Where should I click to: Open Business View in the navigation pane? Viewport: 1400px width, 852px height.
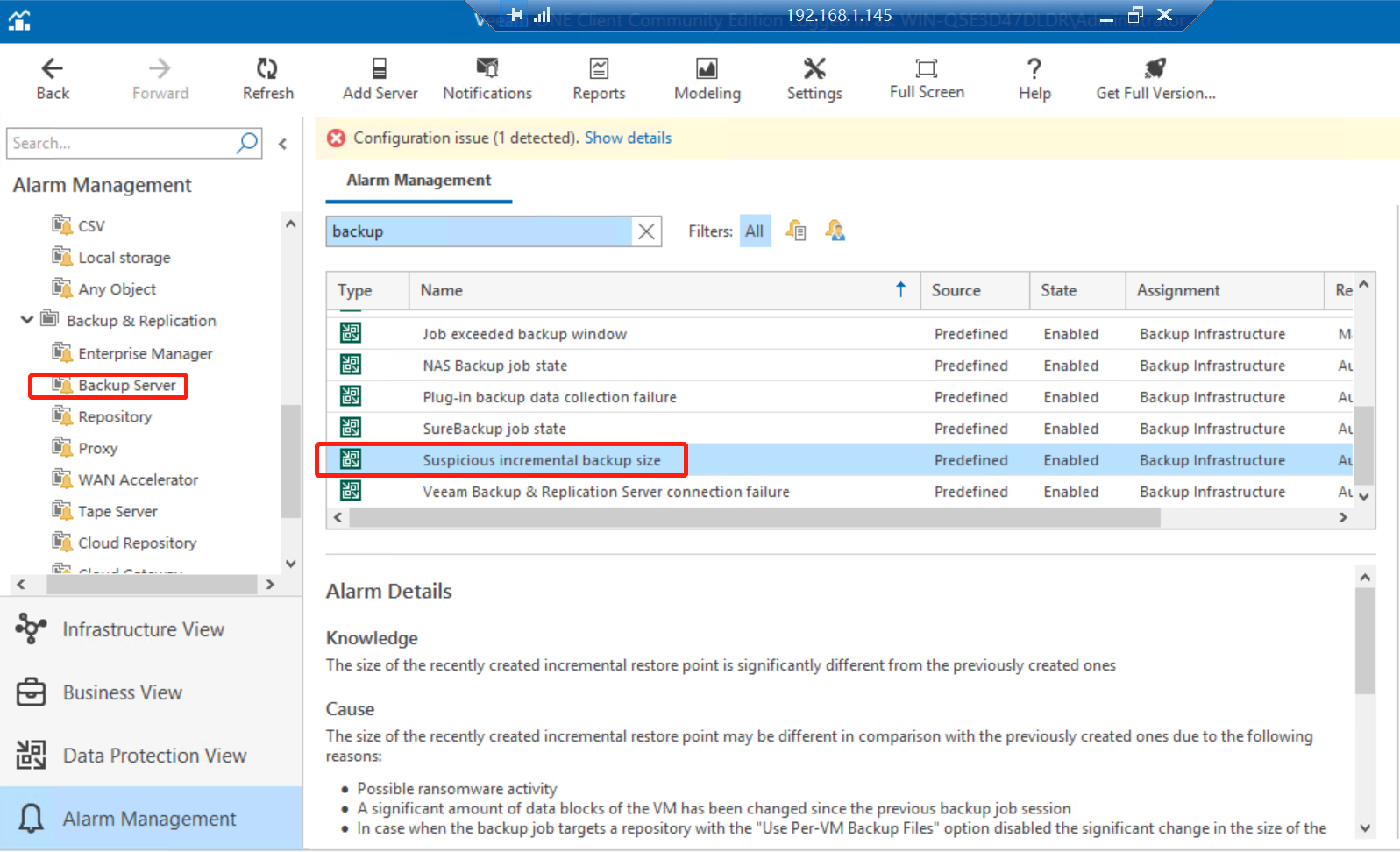tap(151, 692)
